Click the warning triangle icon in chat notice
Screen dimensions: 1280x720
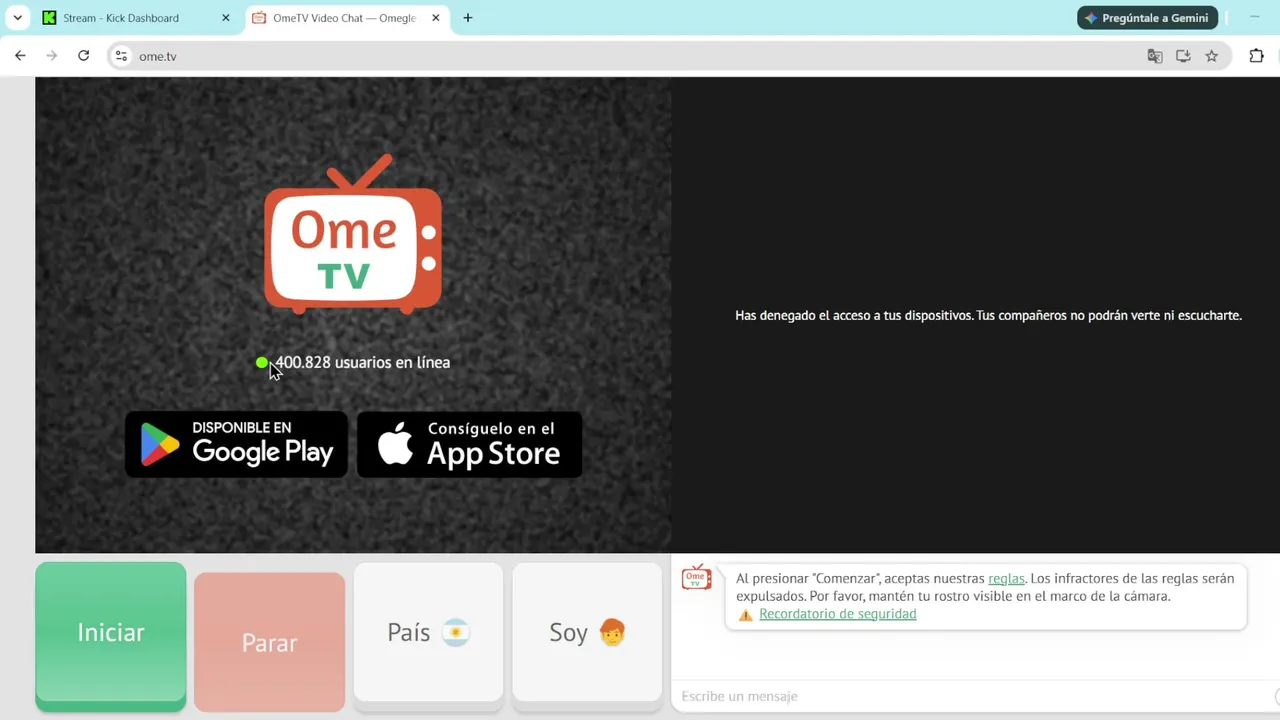(x=745, y=615)
